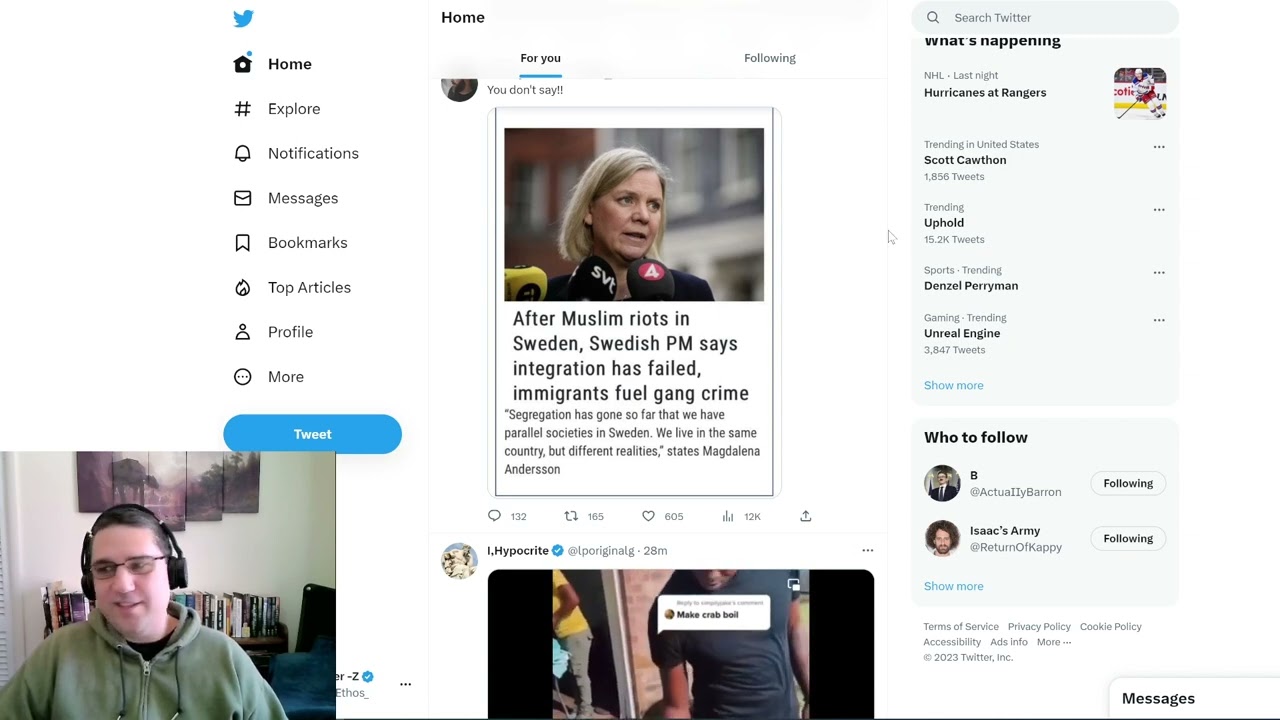Click the share icon under the post
The width and height of the screenshot is (1280, 720).
click(x=806, y=516)
